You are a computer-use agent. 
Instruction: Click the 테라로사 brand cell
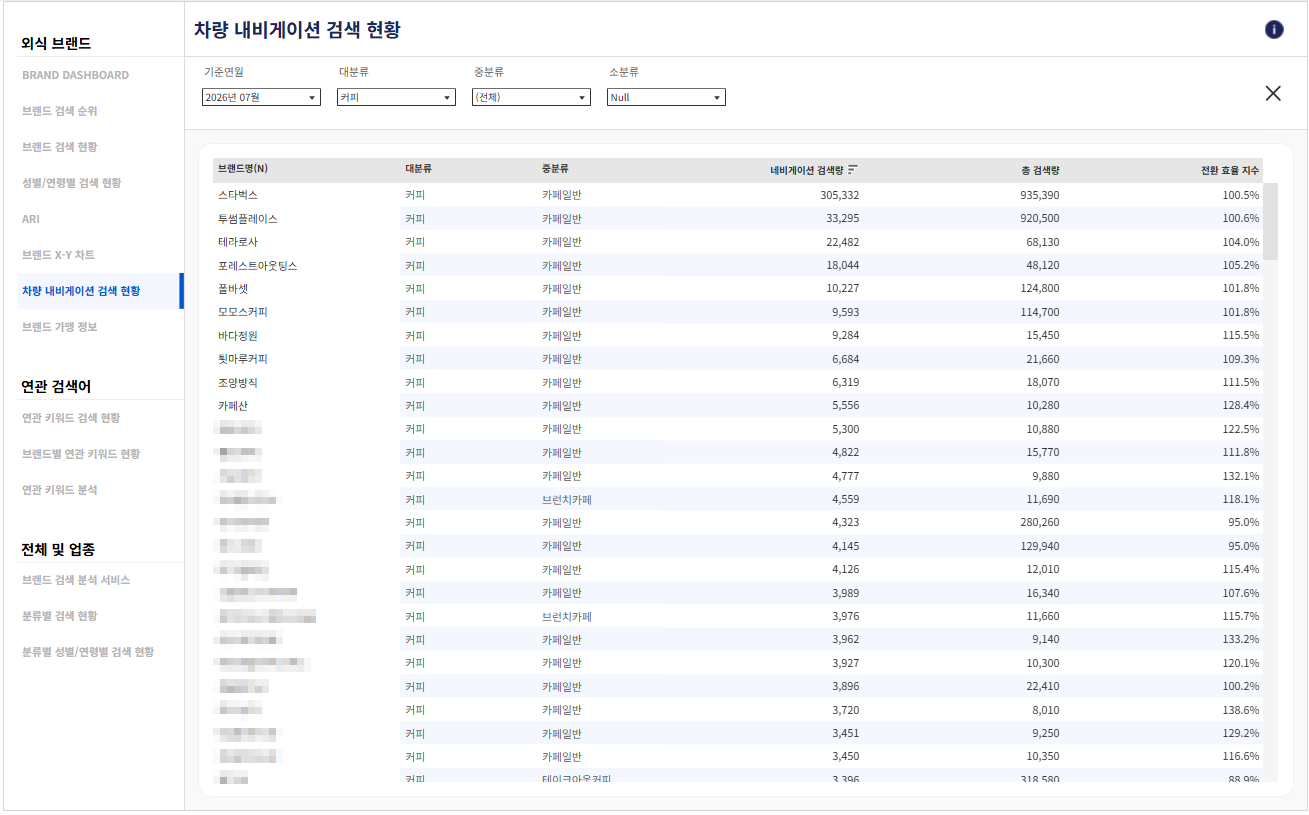(237, 242)
